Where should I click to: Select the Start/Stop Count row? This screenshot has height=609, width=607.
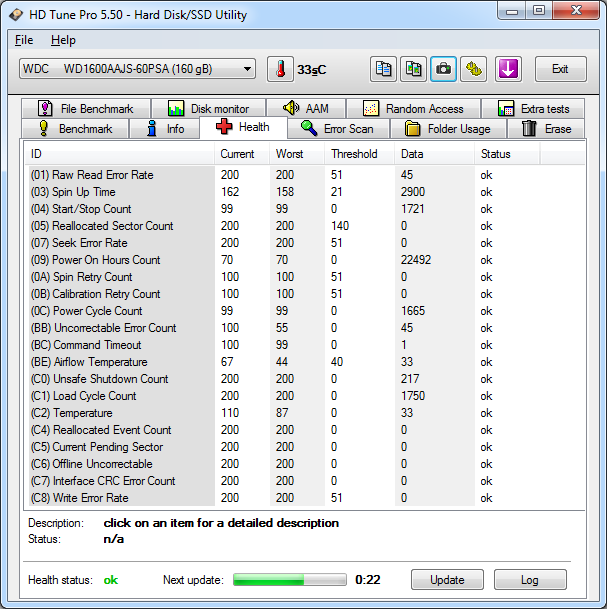tap(306, 209)
